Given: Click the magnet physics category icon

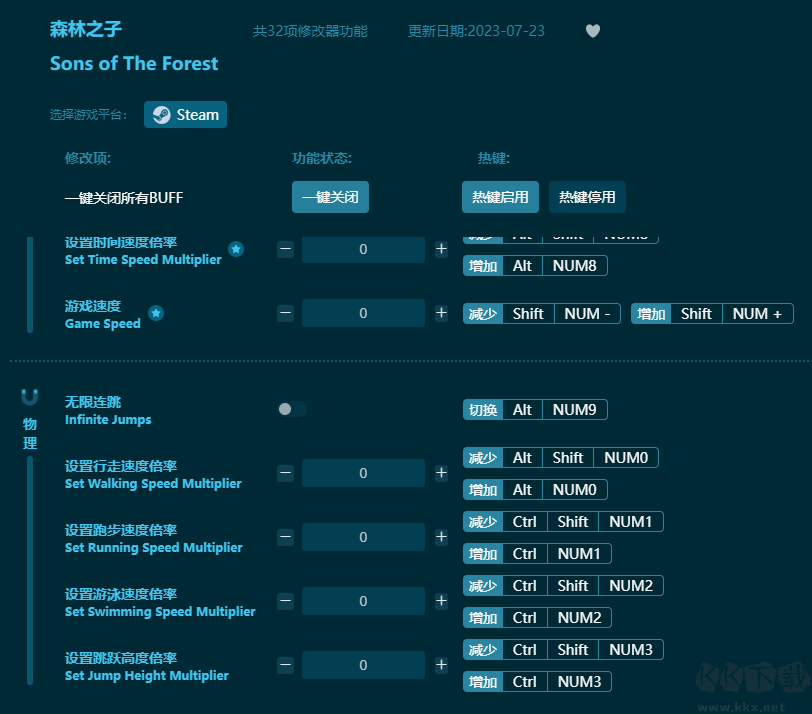Looking at the screenshot, I should tap(30, 397).
